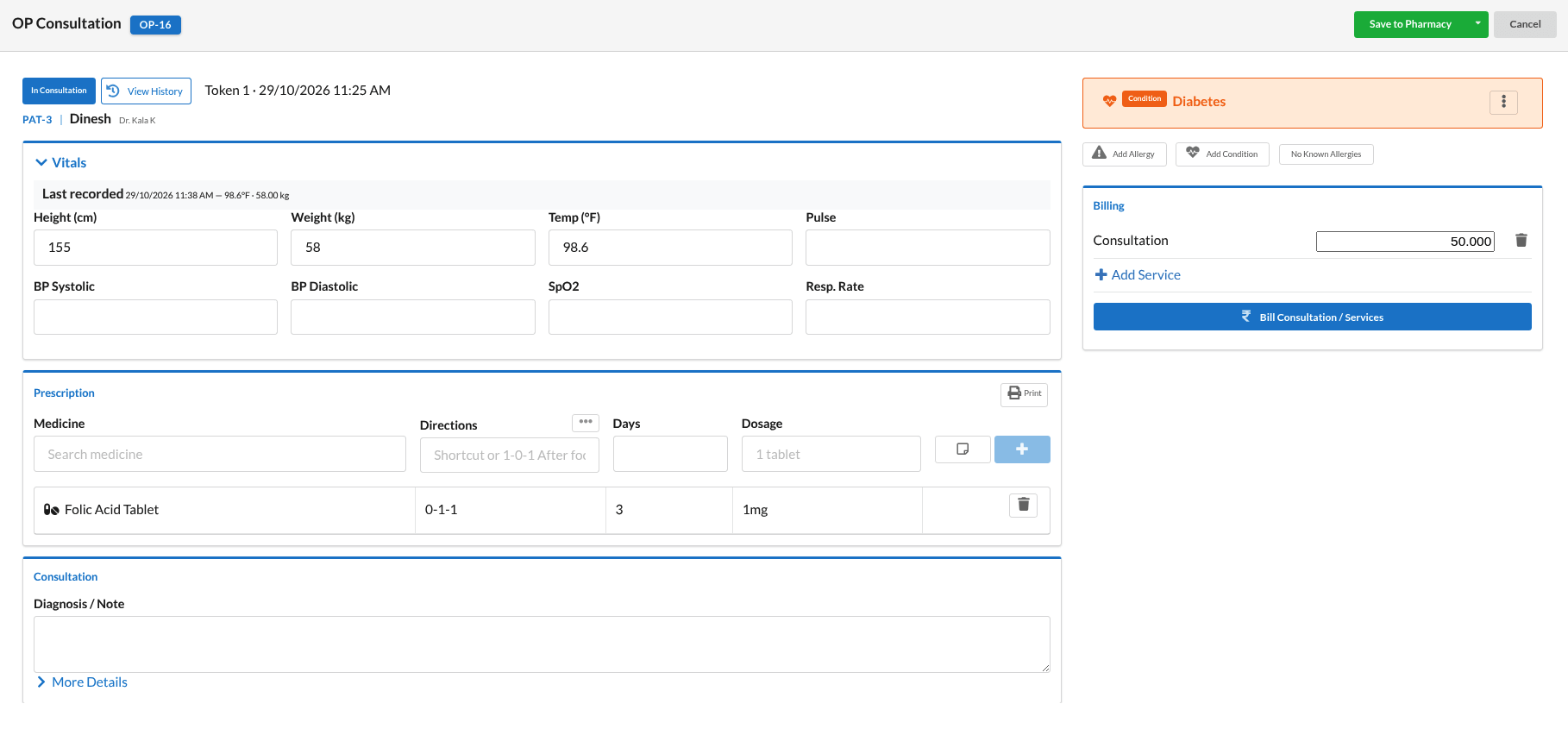Click the OP-16 badge
1568x729 pixels.
pyautogui.click(x=155, y=25)
